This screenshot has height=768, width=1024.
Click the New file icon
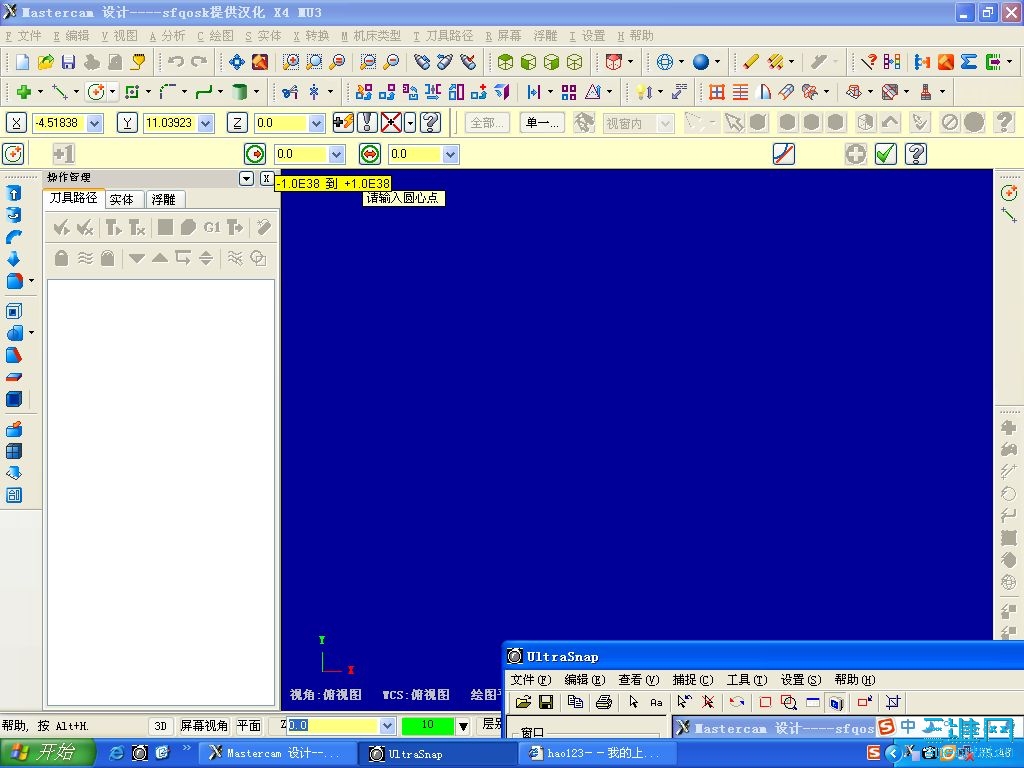(22, 62)
